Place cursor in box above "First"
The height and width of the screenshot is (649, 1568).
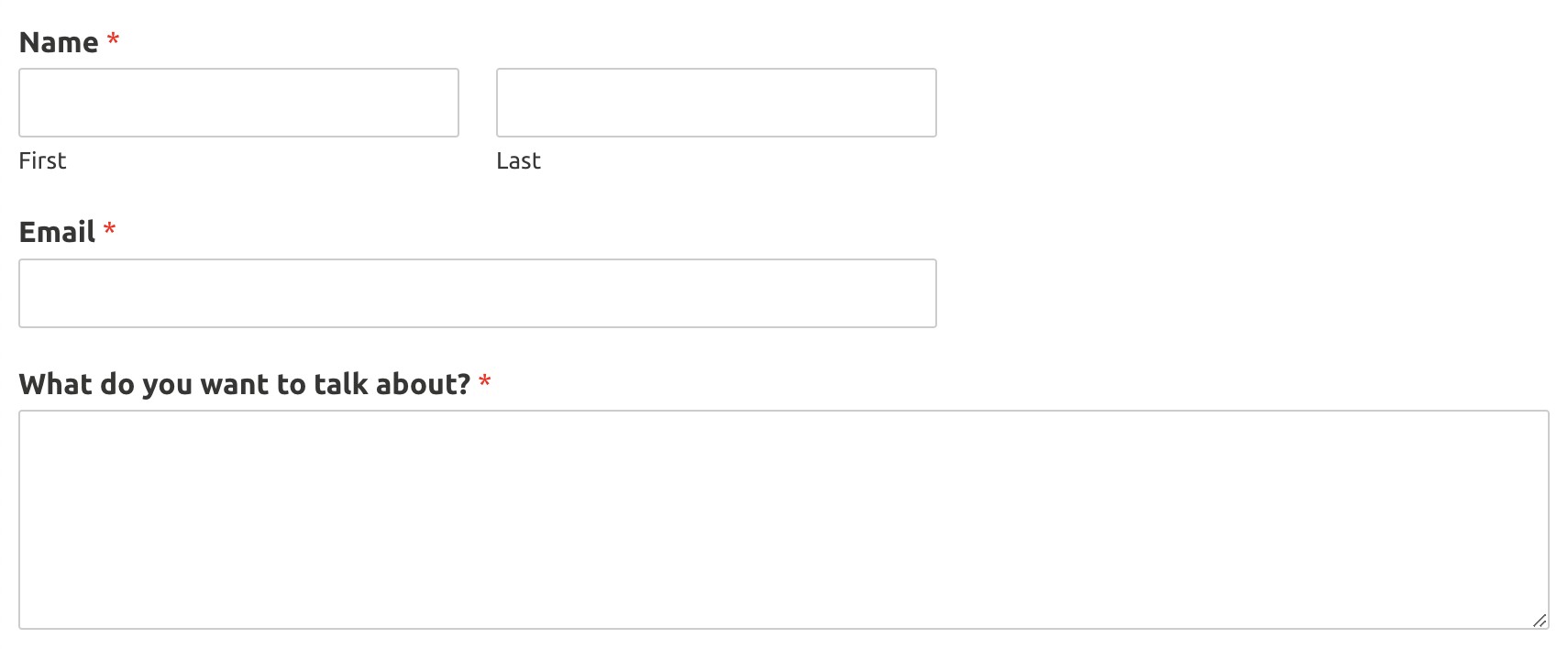pyautogui.click(x=238, y=103)
